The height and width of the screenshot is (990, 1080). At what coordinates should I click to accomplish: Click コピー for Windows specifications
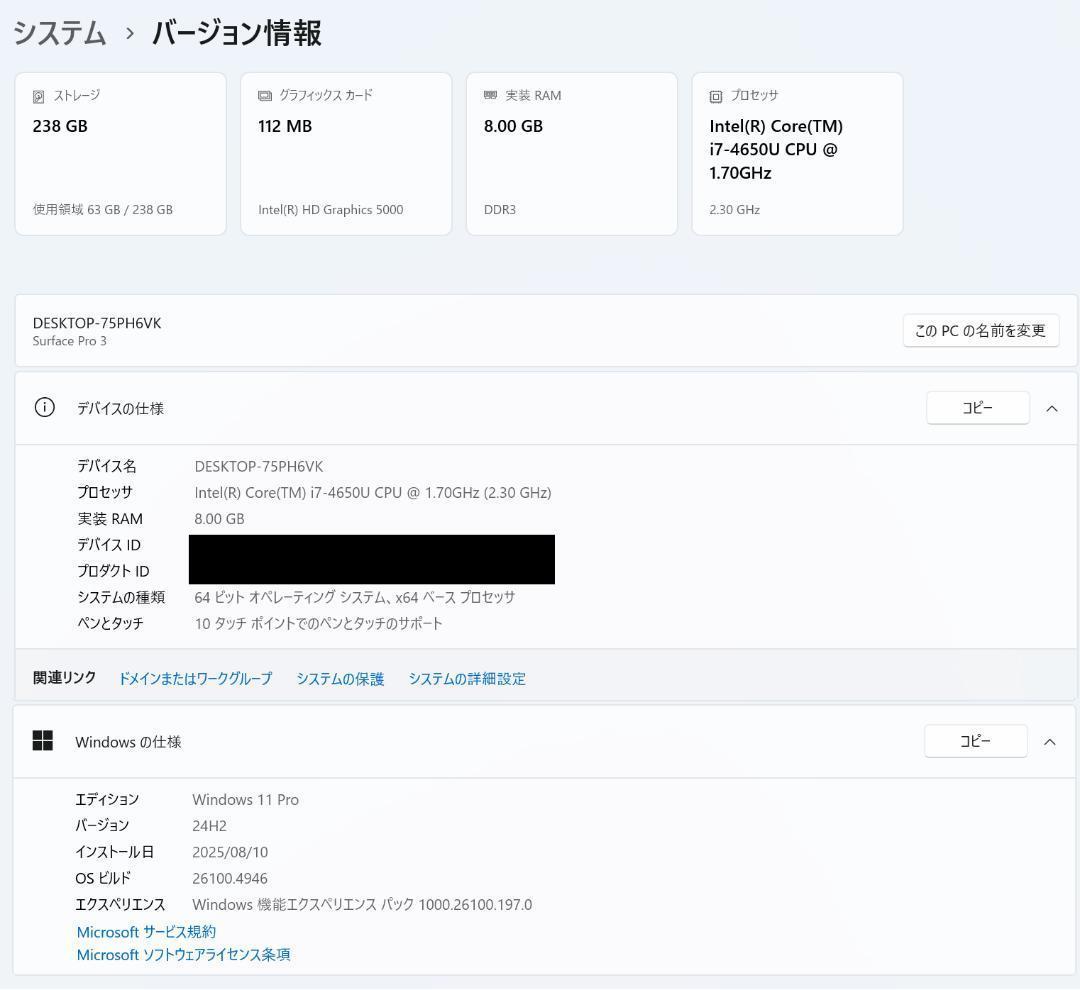(975, 741)
